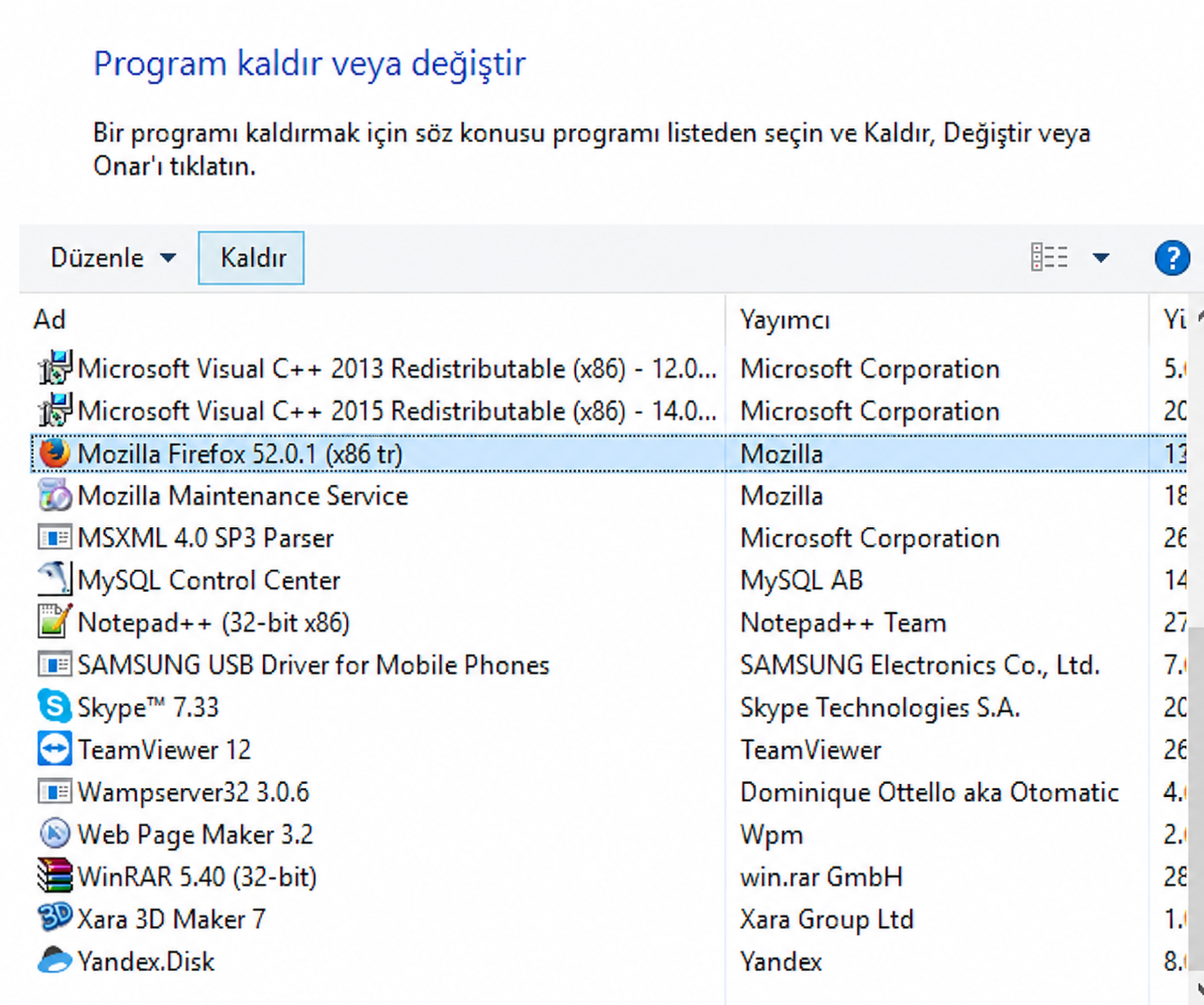1204x1005 pixels.
Task: Click the MSXML 4.0 SP3 Parser icon
Action: (x=54, y=538)
